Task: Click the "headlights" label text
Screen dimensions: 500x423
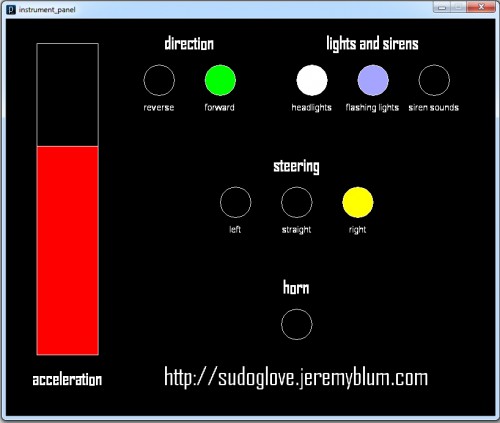Action: (312, 108)
